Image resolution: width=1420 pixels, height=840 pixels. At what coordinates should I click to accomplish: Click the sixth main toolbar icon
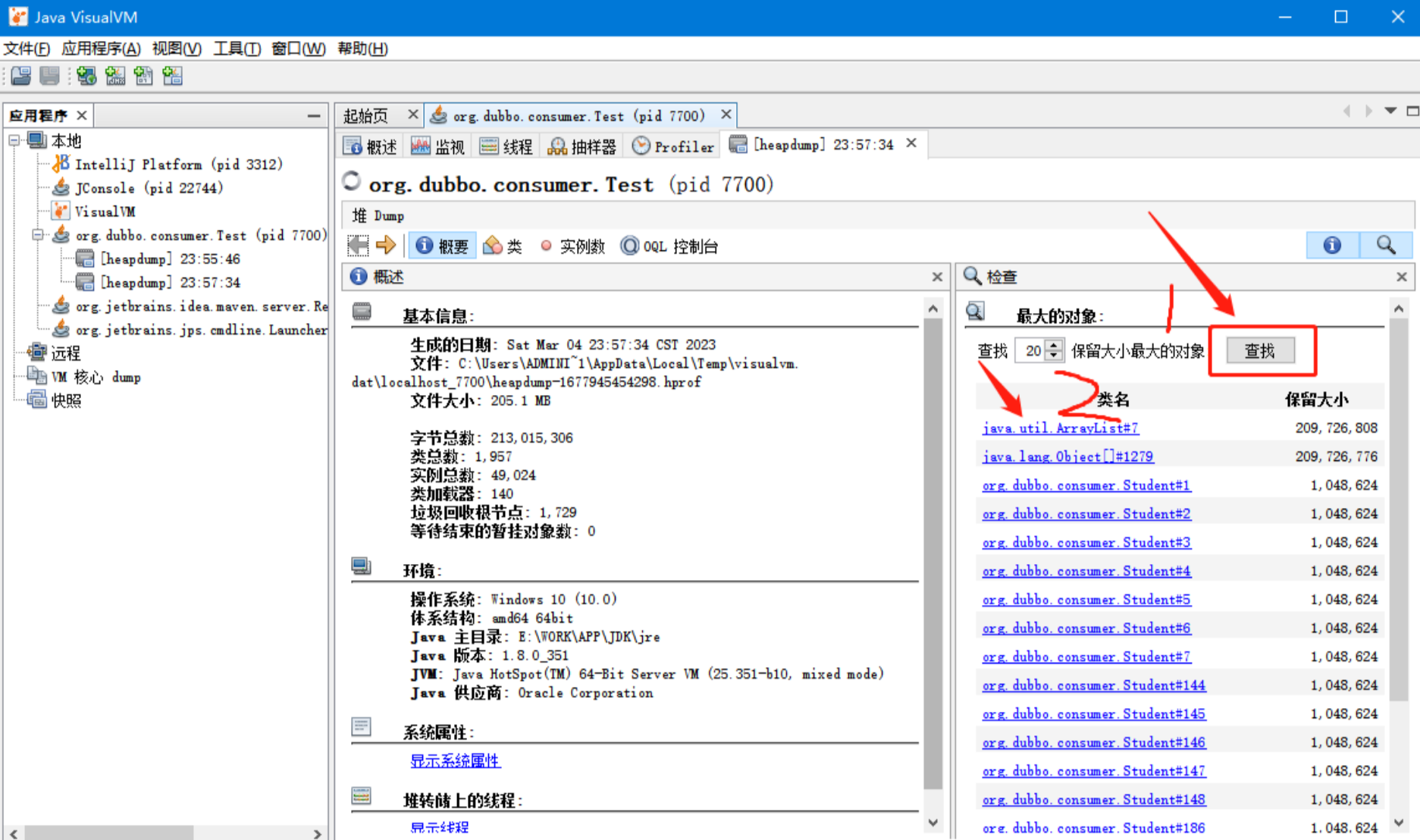coord(173,76)
